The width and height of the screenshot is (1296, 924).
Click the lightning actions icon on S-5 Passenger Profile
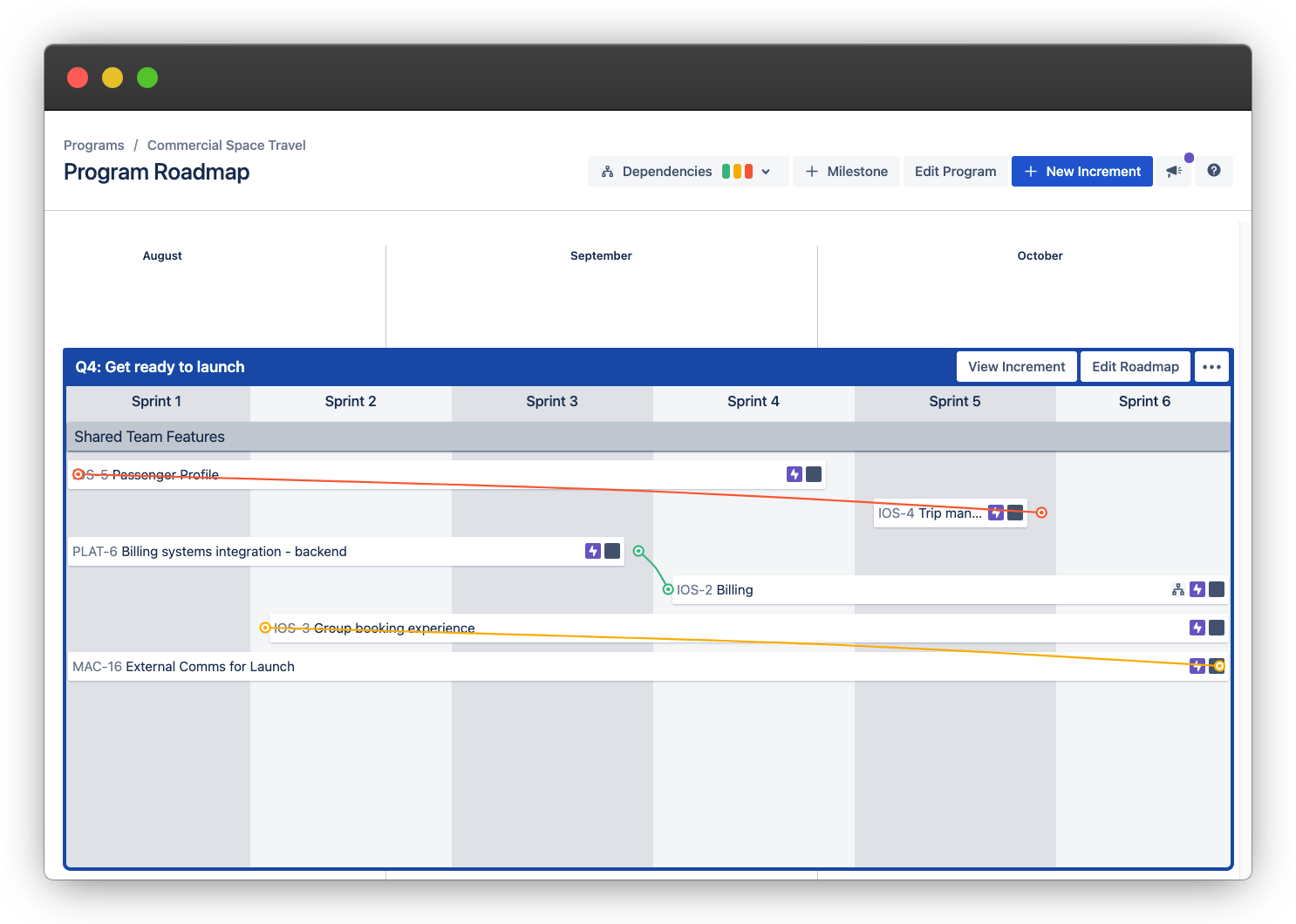(x=794, y=474)
